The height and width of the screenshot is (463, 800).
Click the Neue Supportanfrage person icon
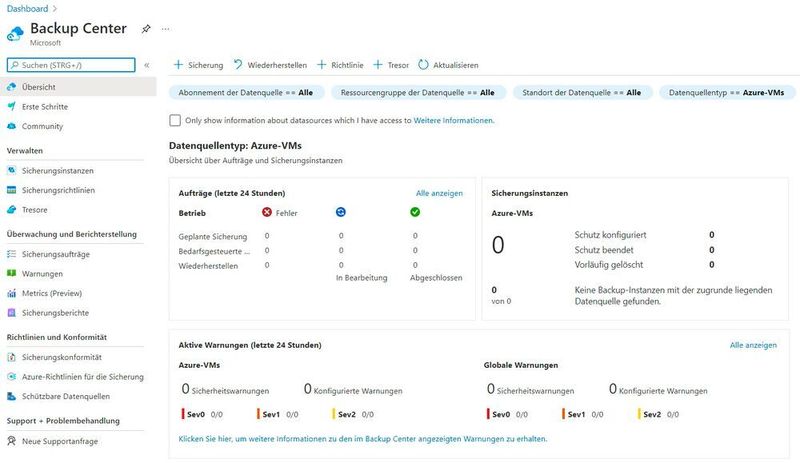(x=11, y=441)
